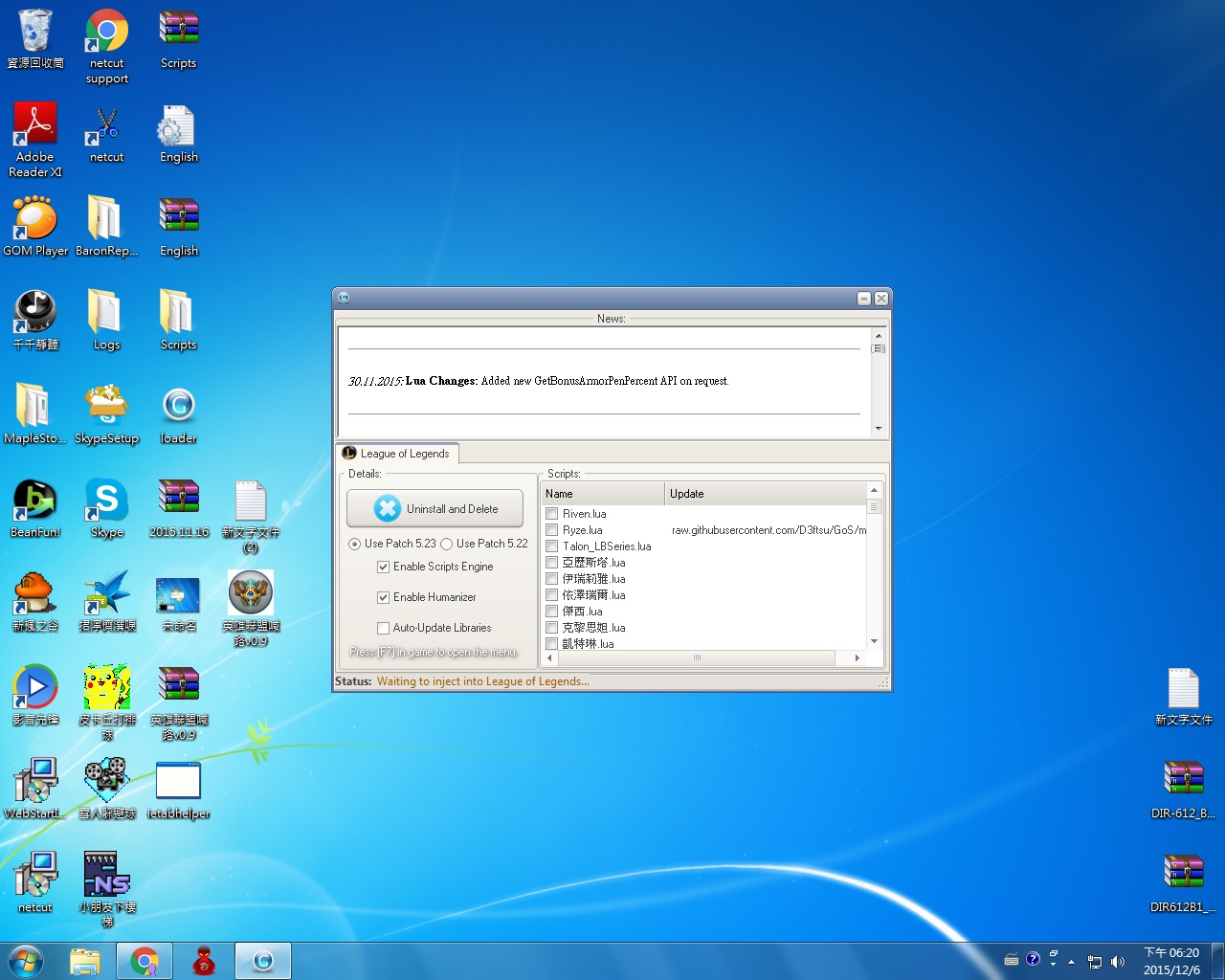Viewport: 1225px width, 980px height.
Task: Click the Uninstall and Delete button
Action: coord(435,508)
